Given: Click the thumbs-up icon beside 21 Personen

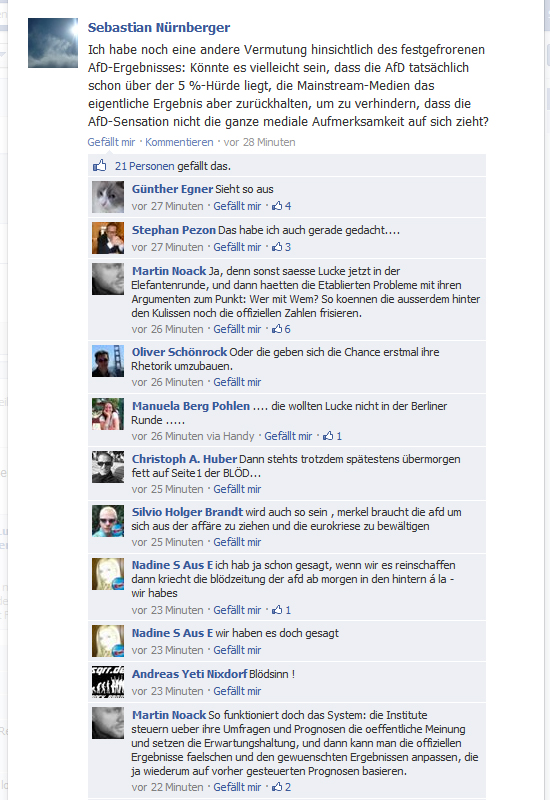Looking at the screenshot, I should coord(99,165).
